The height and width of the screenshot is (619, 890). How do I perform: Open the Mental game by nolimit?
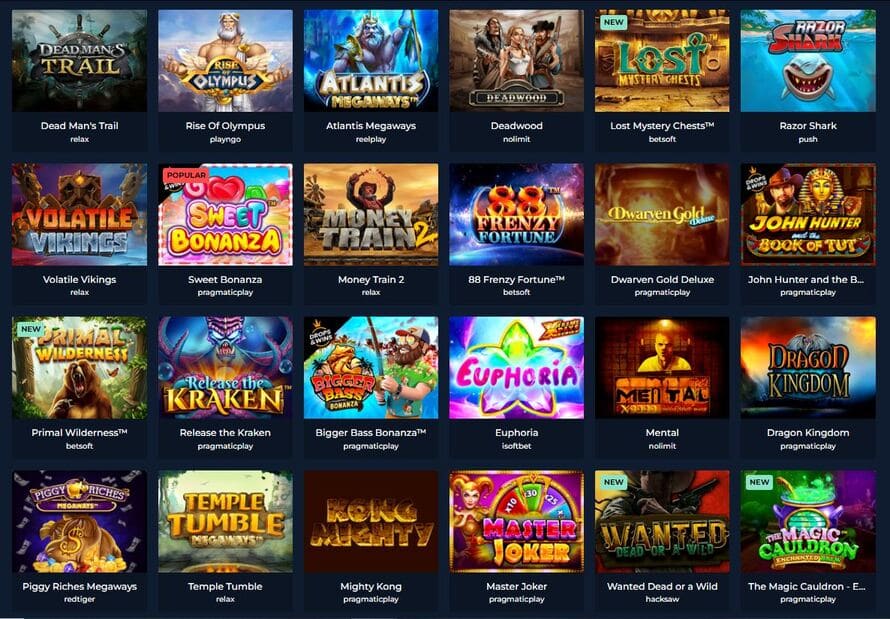662,368
